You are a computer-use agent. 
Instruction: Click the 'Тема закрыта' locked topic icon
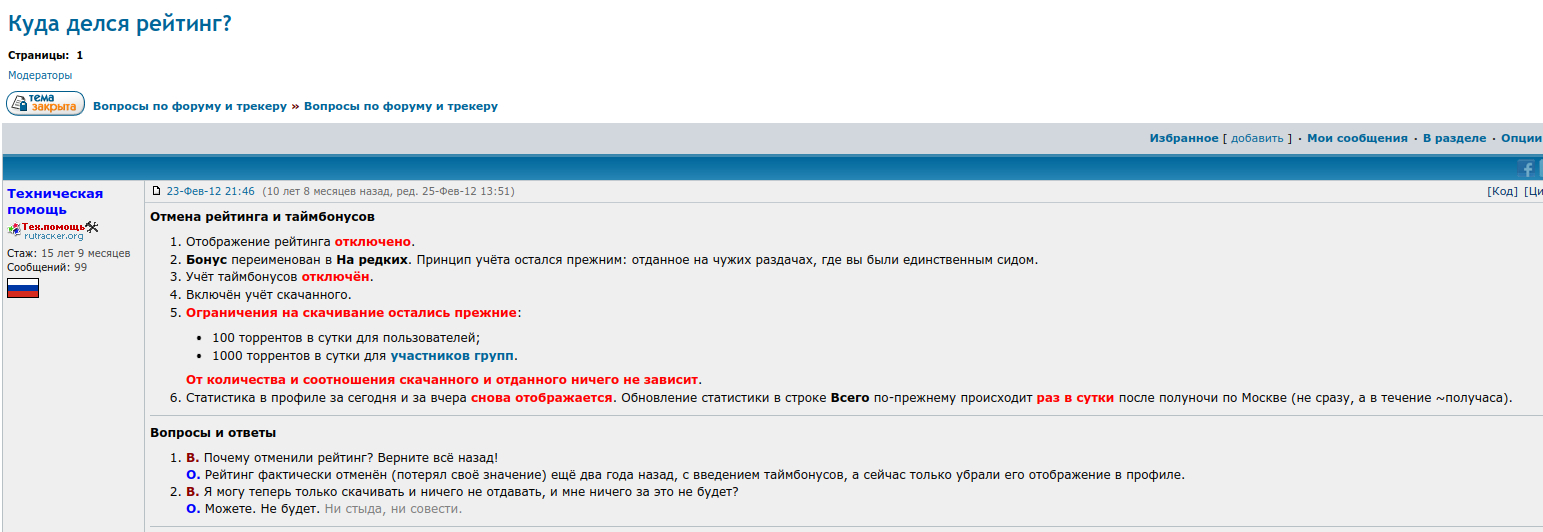45,104
